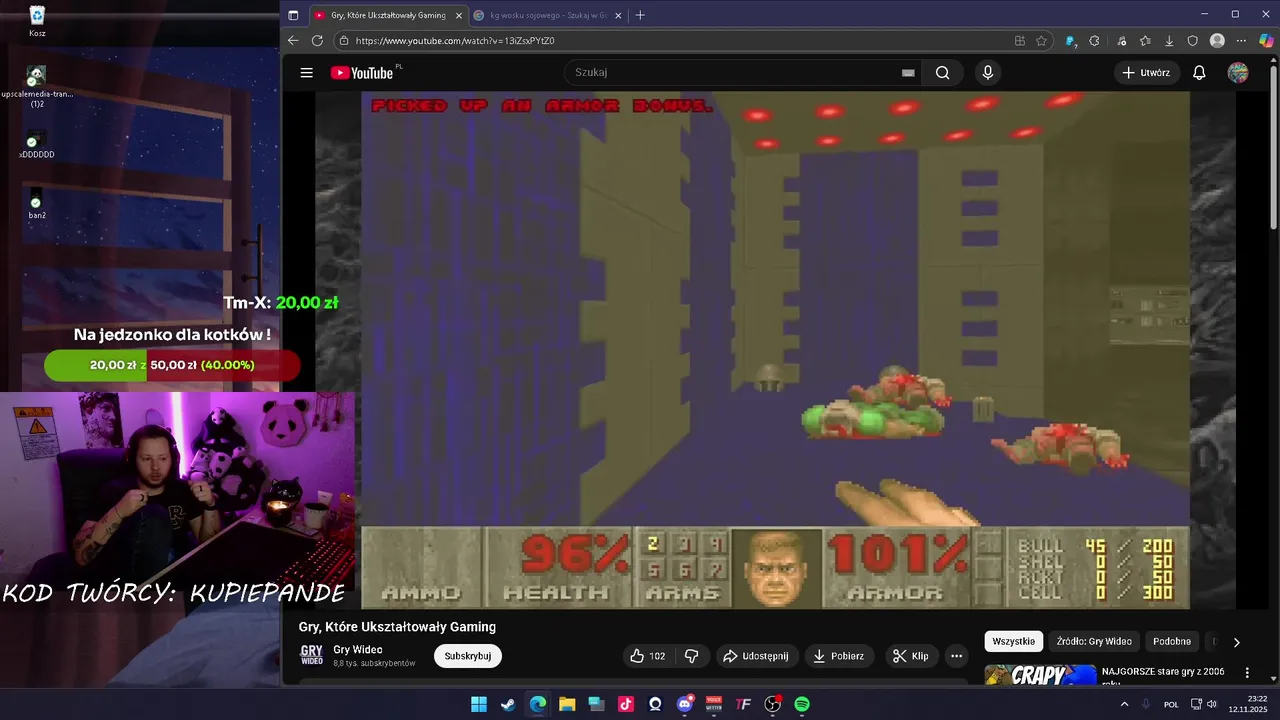Viewport: 1280px width, 720px height.
Task: Click the Doom video player
Action: point(775,350)
